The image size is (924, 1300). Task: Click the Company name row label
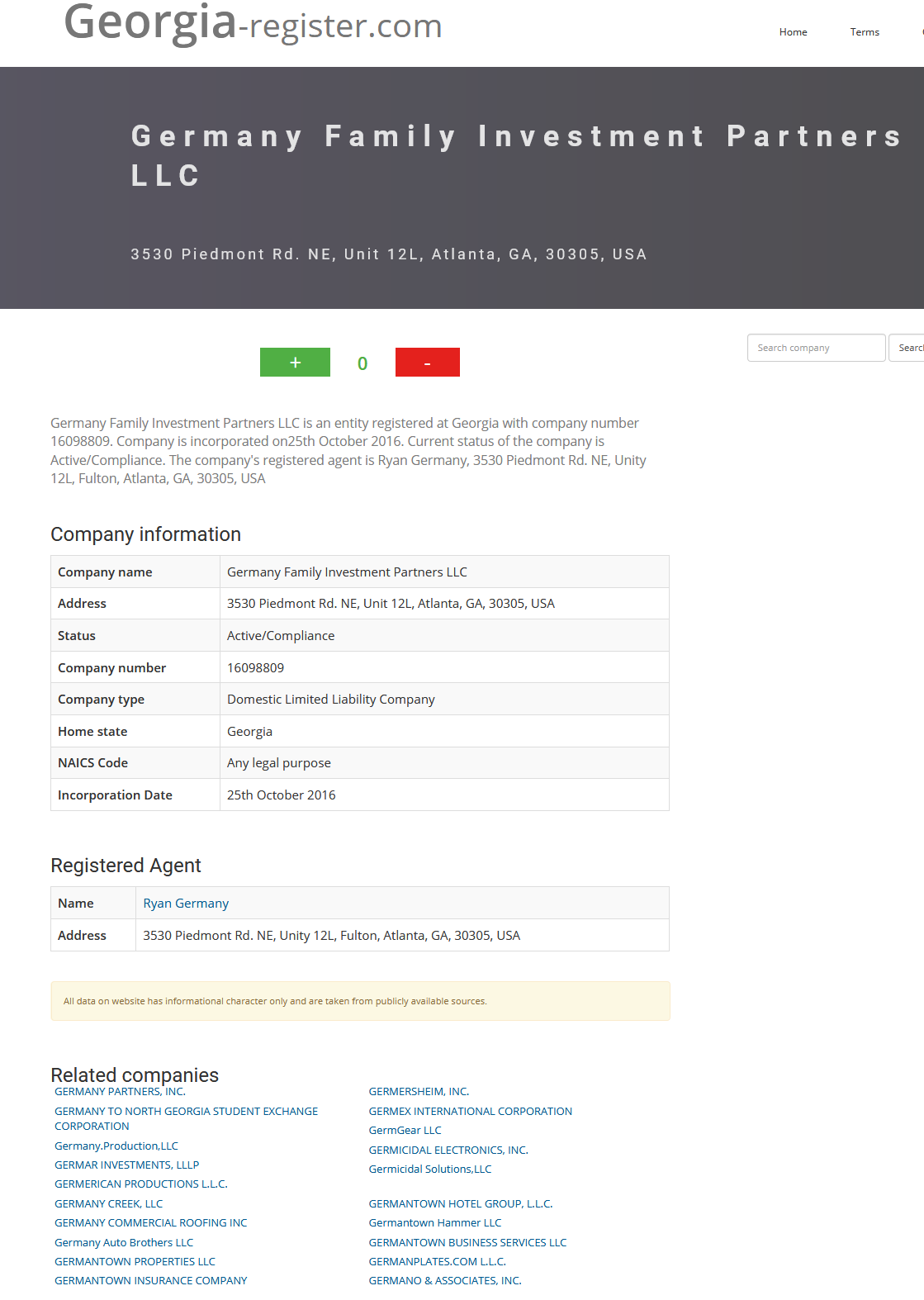tap(105, 572)
